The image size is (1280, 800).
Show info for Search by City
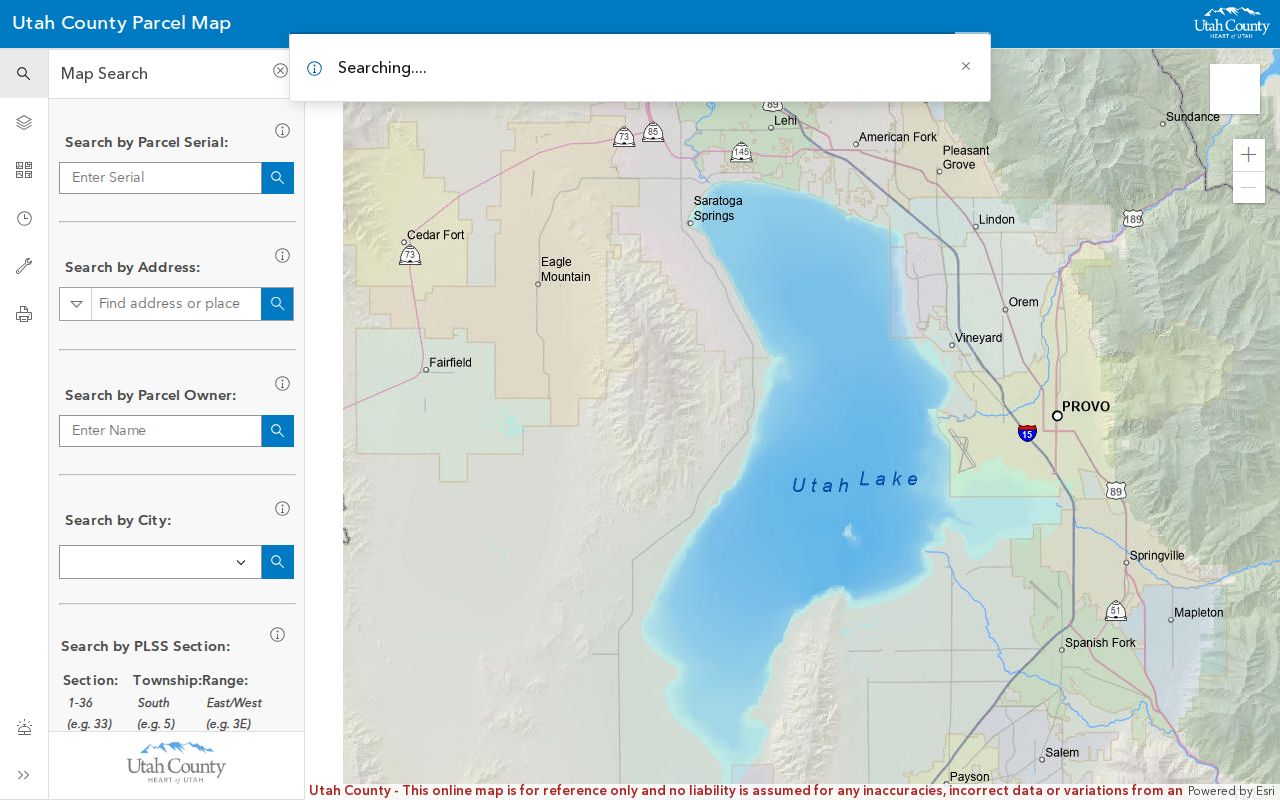[282, 509]
